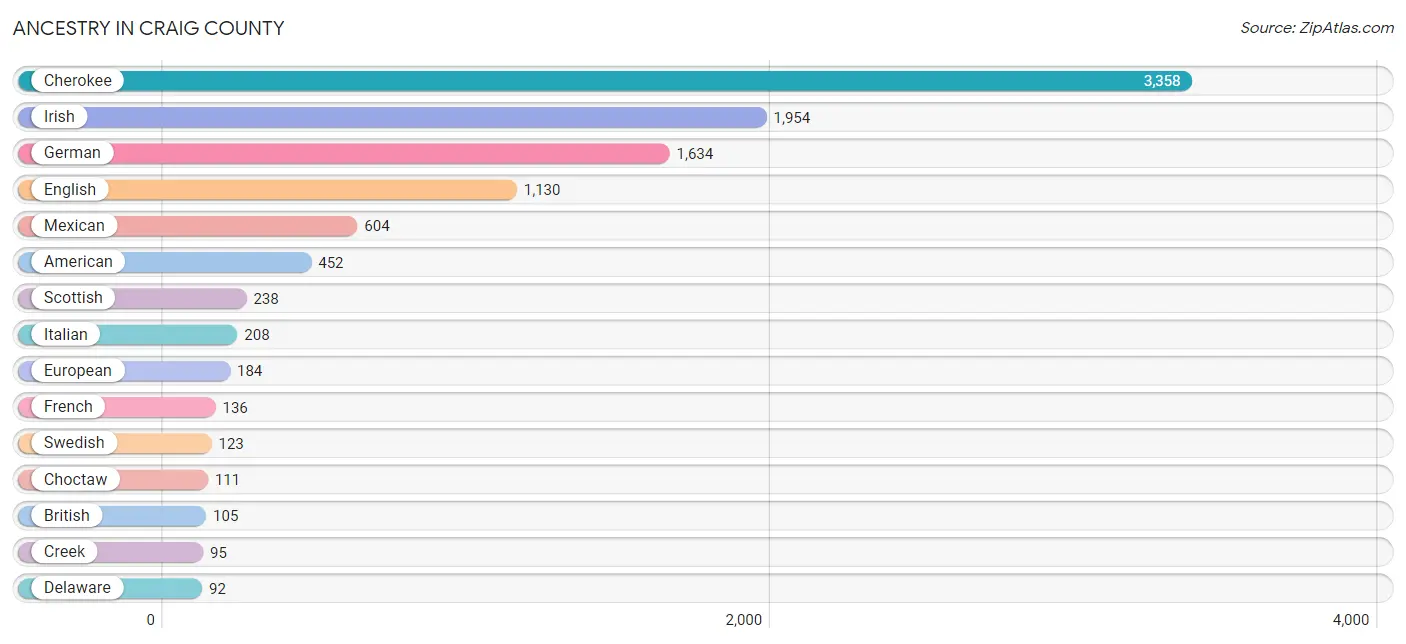The image size is (1406, 644).
Task: Click the Mexican bar label
Action: pos(74,225)
